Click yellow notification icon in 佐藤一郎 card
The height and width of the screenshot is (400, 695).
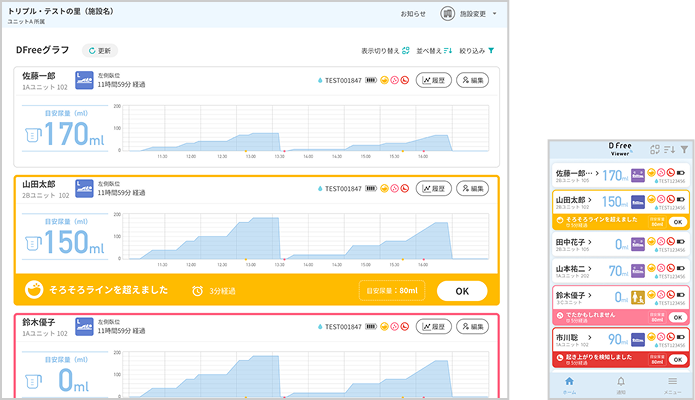pos(384,80)
